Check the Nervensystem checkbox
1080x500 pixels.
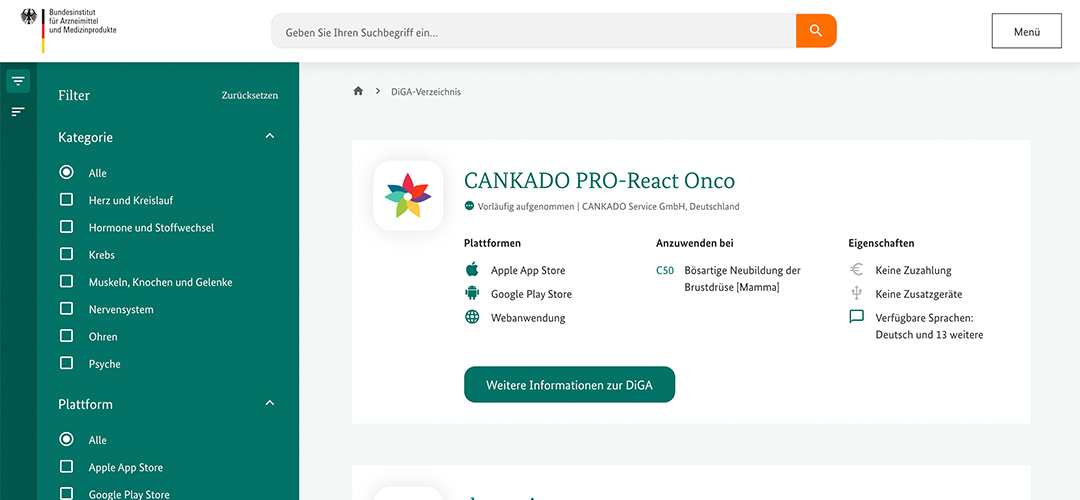click(x=66, y=309)
